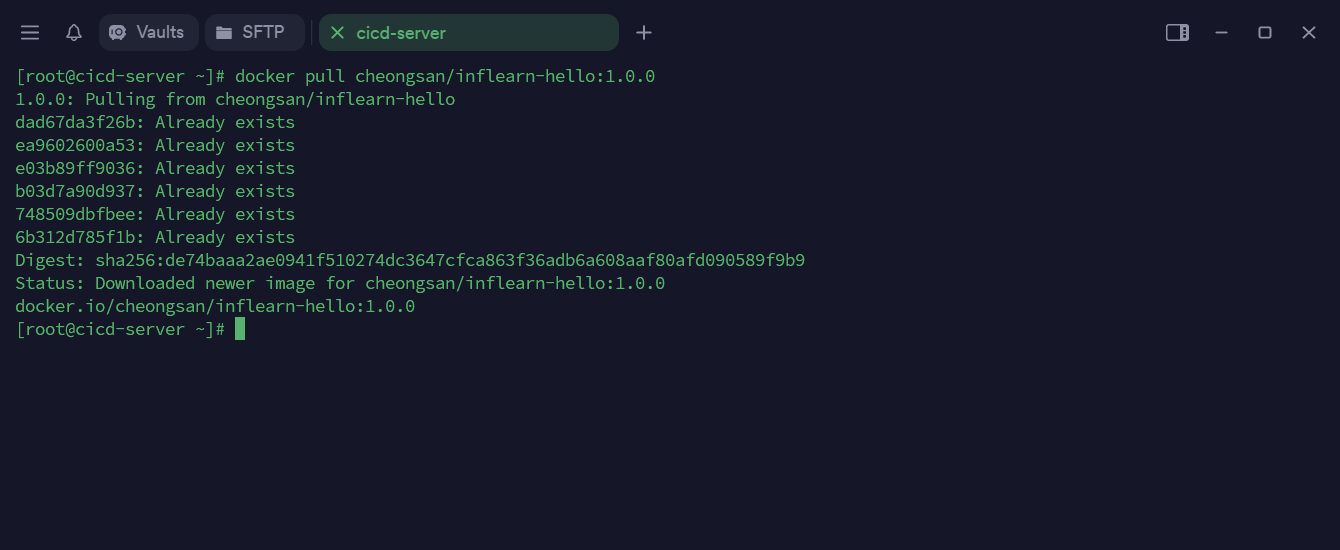The image size is (1340, 550).
Task: Click the 6b312d785f1b layer line
Action: click(155, 238)
